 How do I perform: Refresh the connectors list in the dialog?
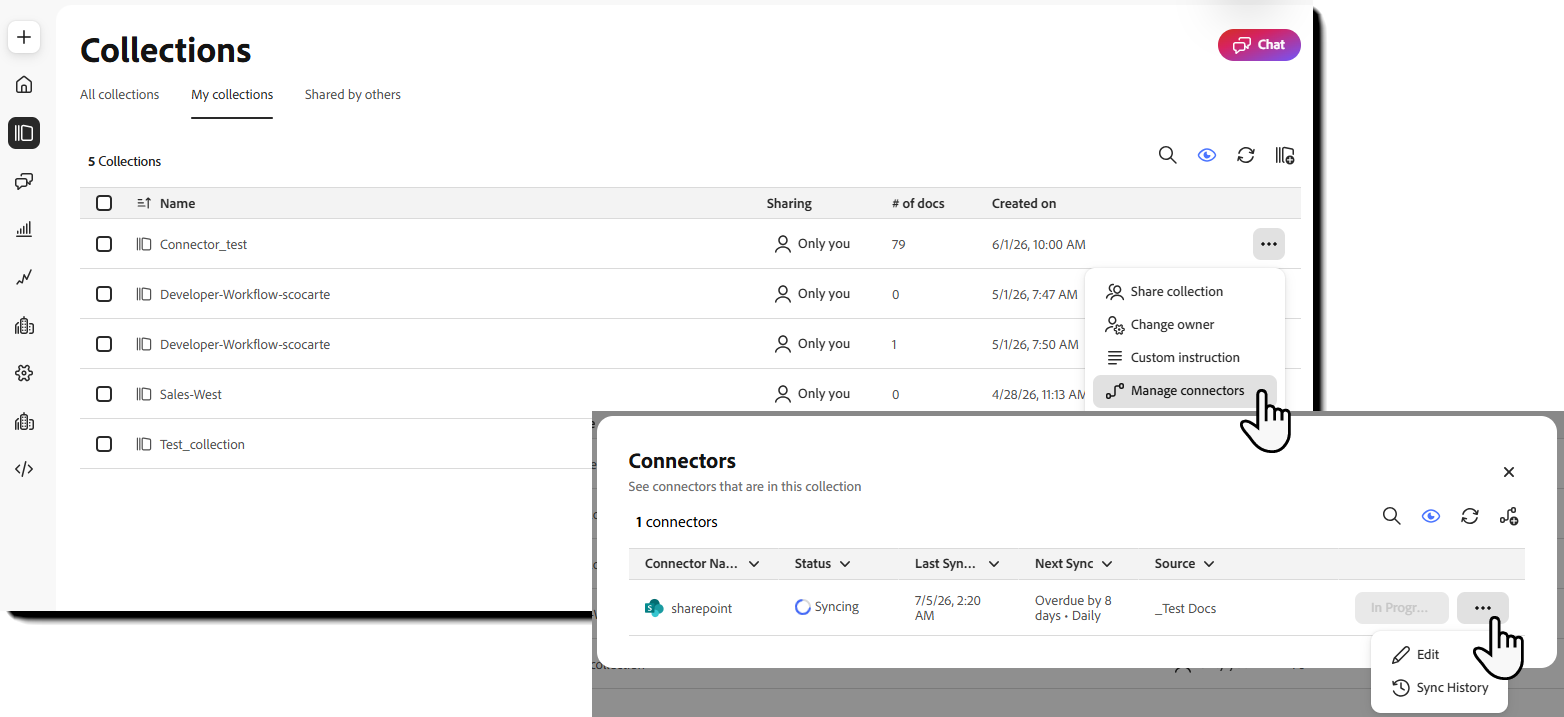click(1469, 516)
